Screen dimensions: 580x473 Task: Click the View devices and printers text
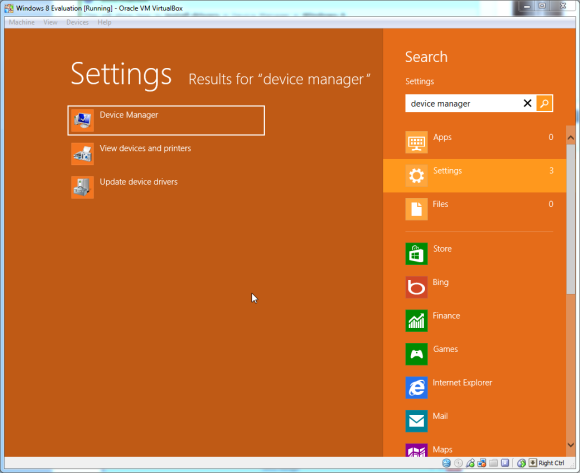pos(145,148)
